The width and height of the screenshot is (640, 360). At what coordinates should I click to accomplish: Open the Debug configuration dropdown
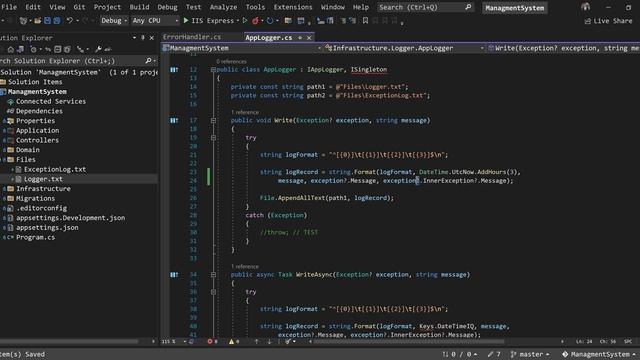tap(114, 20)
